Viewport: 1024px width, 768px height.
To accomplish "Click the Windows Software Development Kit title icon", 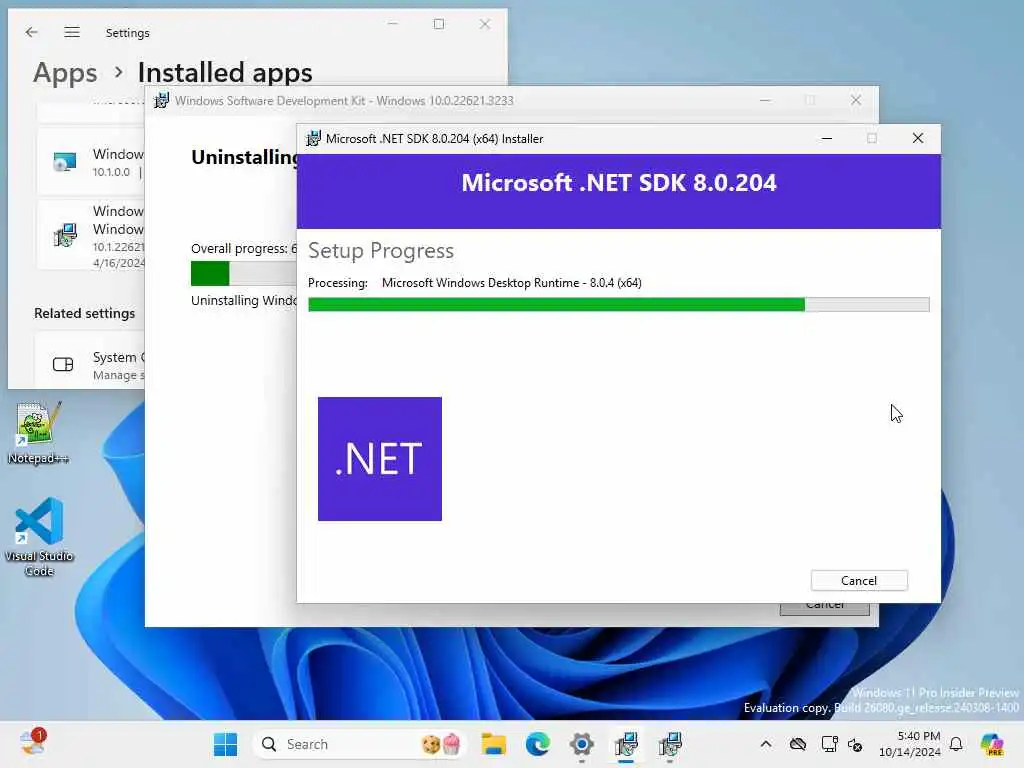I will [161, 101].
